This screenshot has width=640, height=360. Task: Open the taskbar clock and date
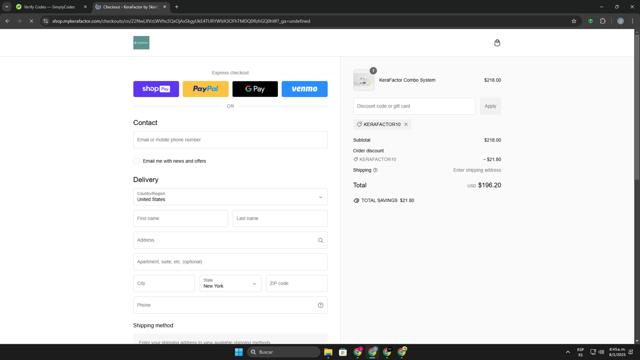pos(617,352)
